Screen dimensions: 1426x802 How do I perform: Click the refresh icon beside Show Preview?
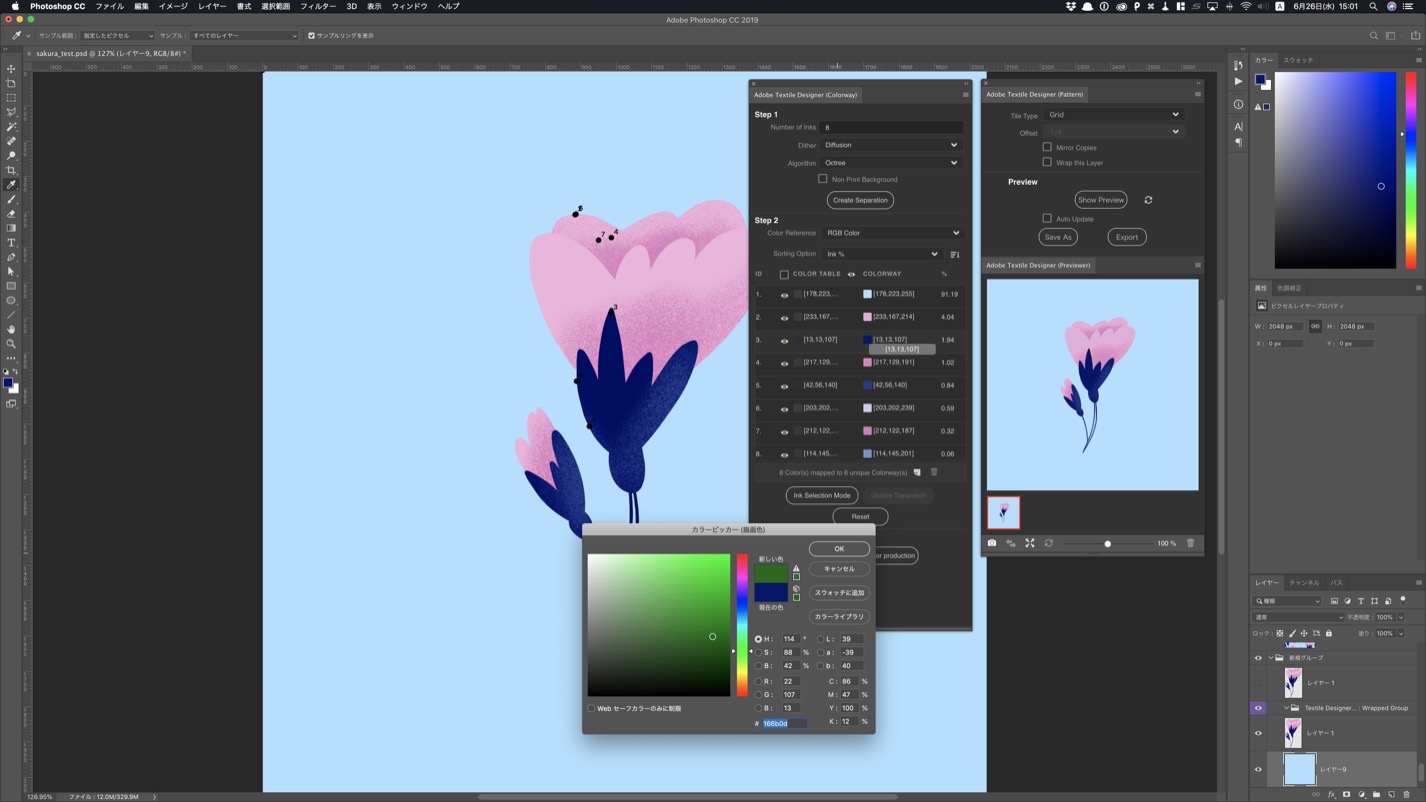1148,200
